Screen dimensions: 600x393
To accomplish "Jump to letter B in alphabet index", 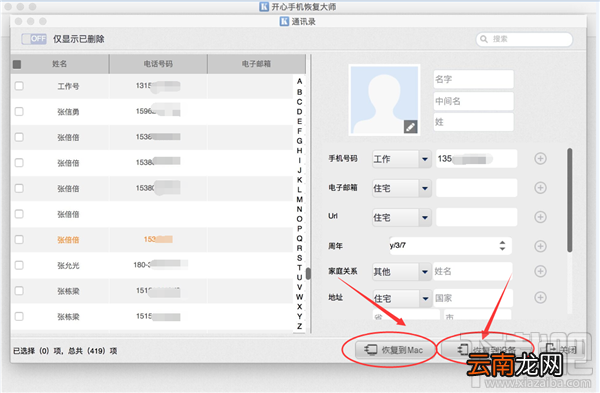I will point(299,92).
